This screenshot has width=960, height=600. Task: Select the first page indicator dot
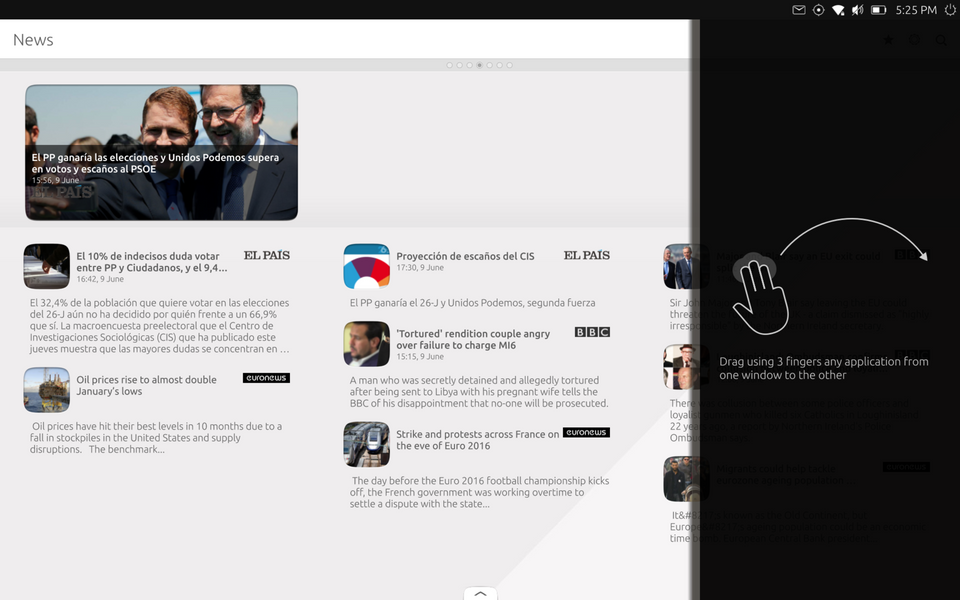coord(449,65)
